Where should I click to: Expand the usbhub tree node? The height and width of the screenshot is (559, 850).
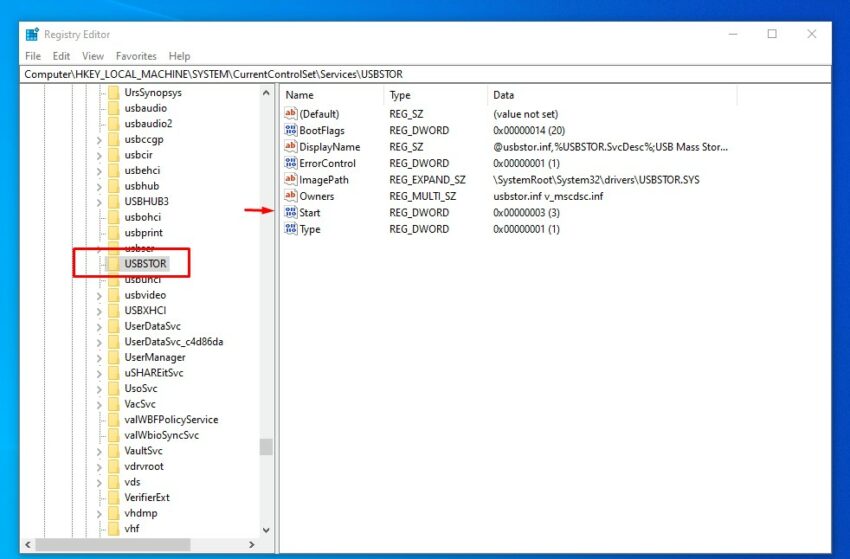(99, 187)
